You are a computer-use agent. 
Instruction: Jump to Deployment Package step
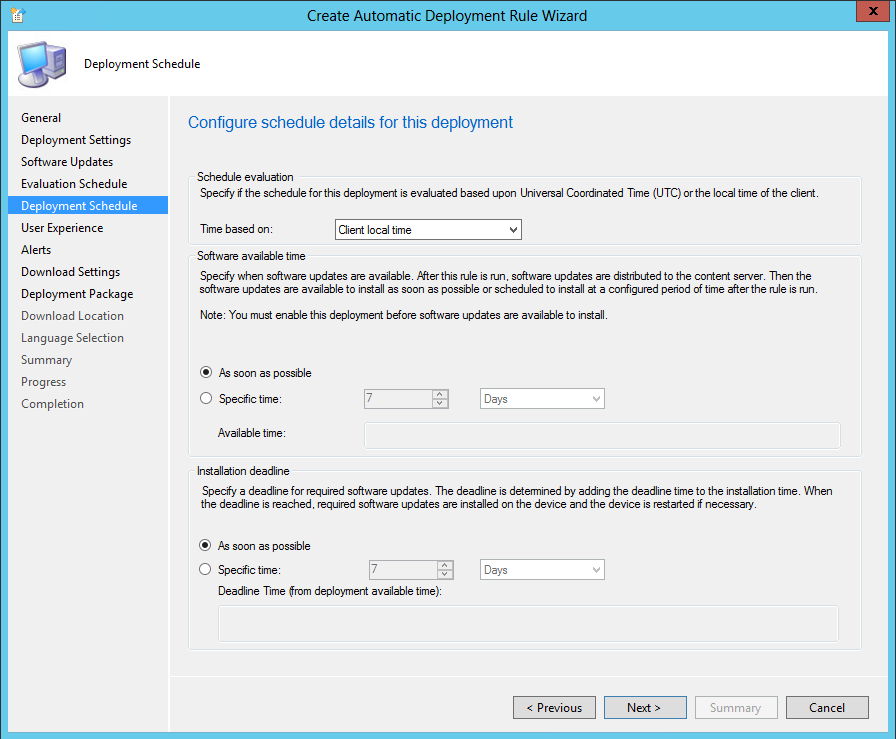click(77, 294)
